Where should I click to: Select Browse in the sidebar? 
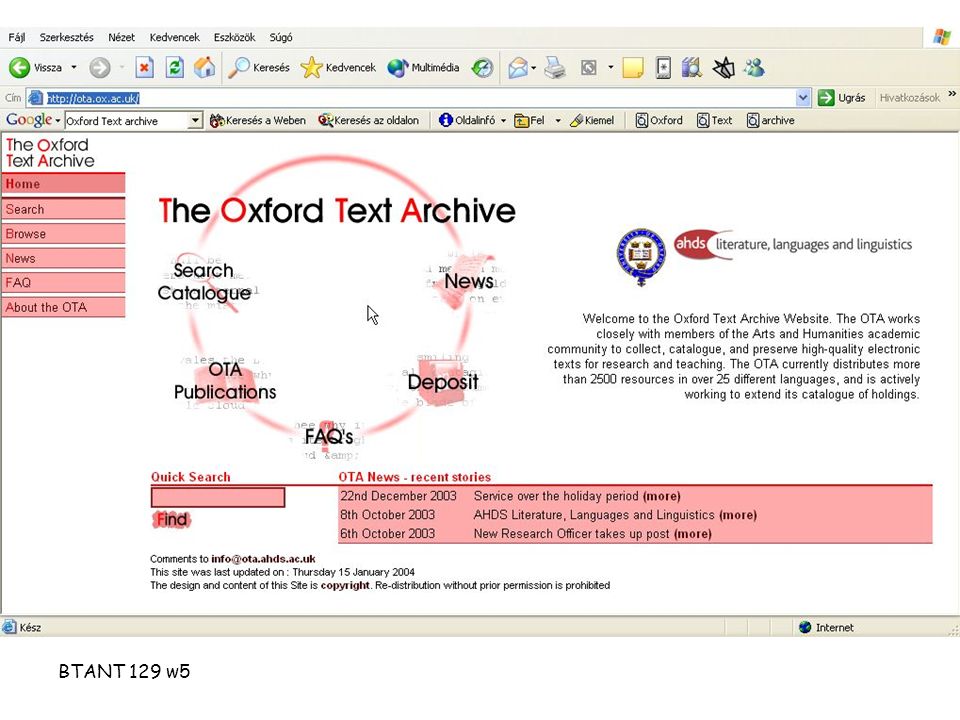[63, 234]
